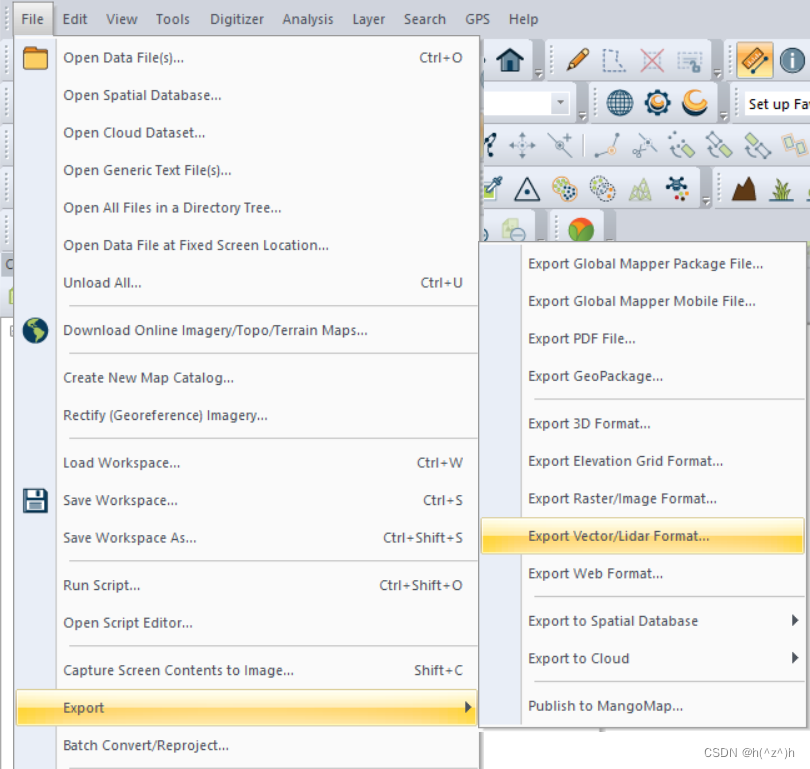
Task: Click the dashed circles cluster icon
Action: [602, 189]
